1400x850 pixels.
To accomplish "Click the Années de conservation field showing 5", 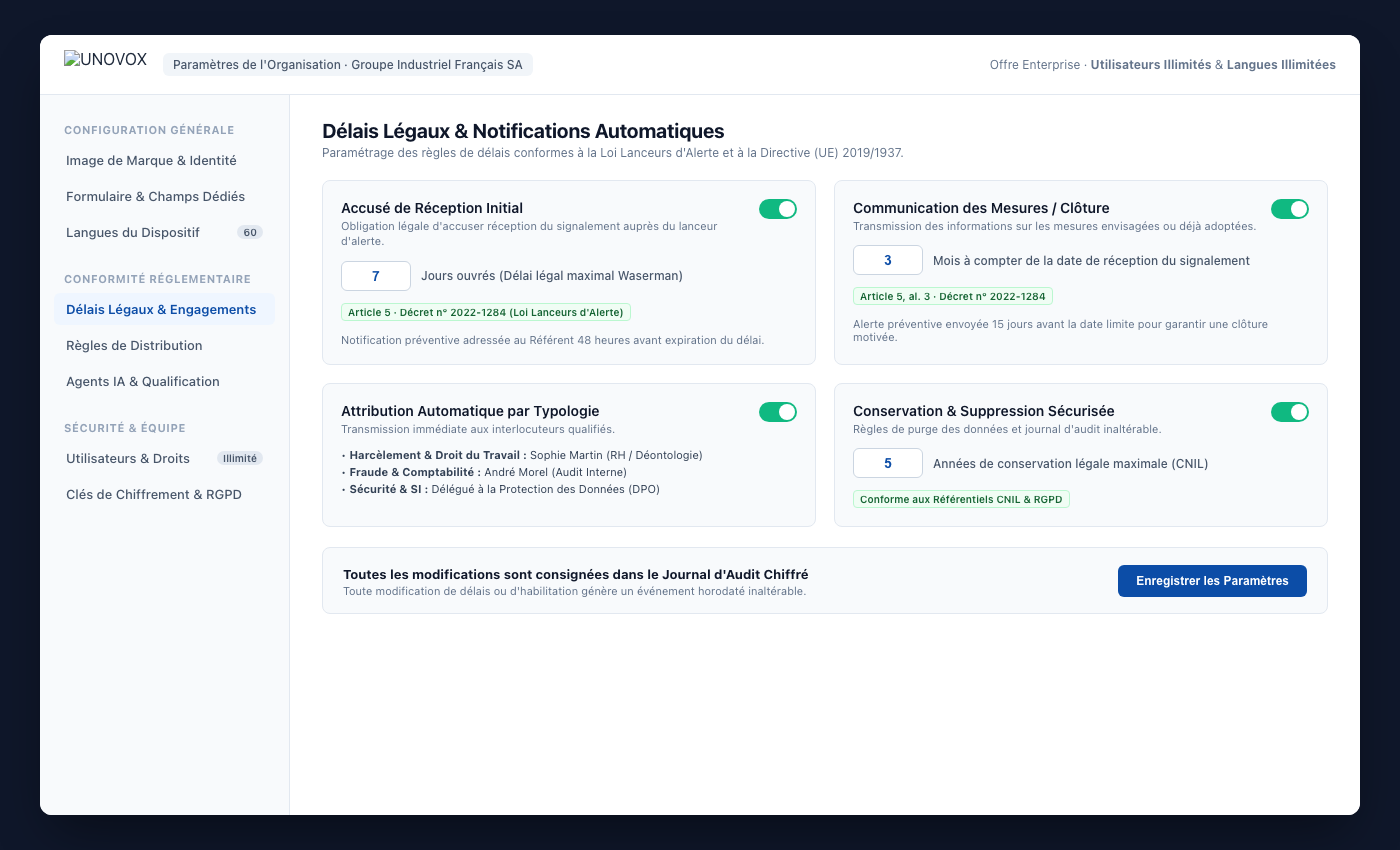I will [888, 464].
